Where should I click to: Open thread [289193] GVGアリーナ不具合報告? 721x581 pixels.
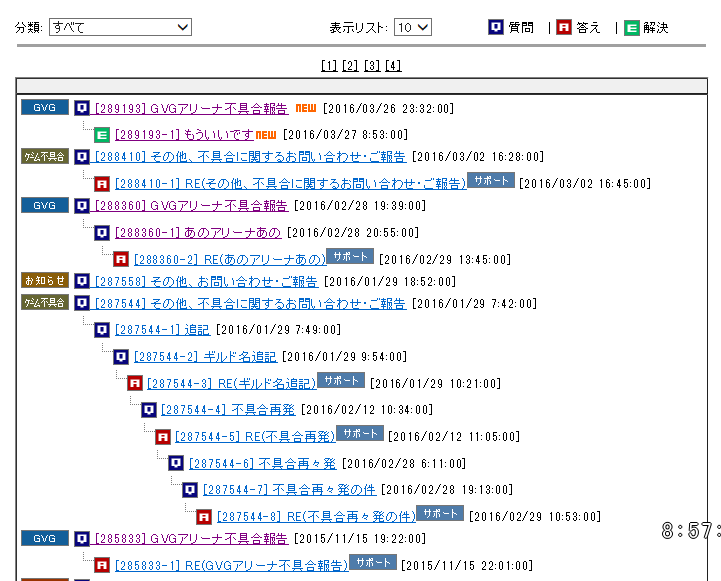[x=191, y=108]
